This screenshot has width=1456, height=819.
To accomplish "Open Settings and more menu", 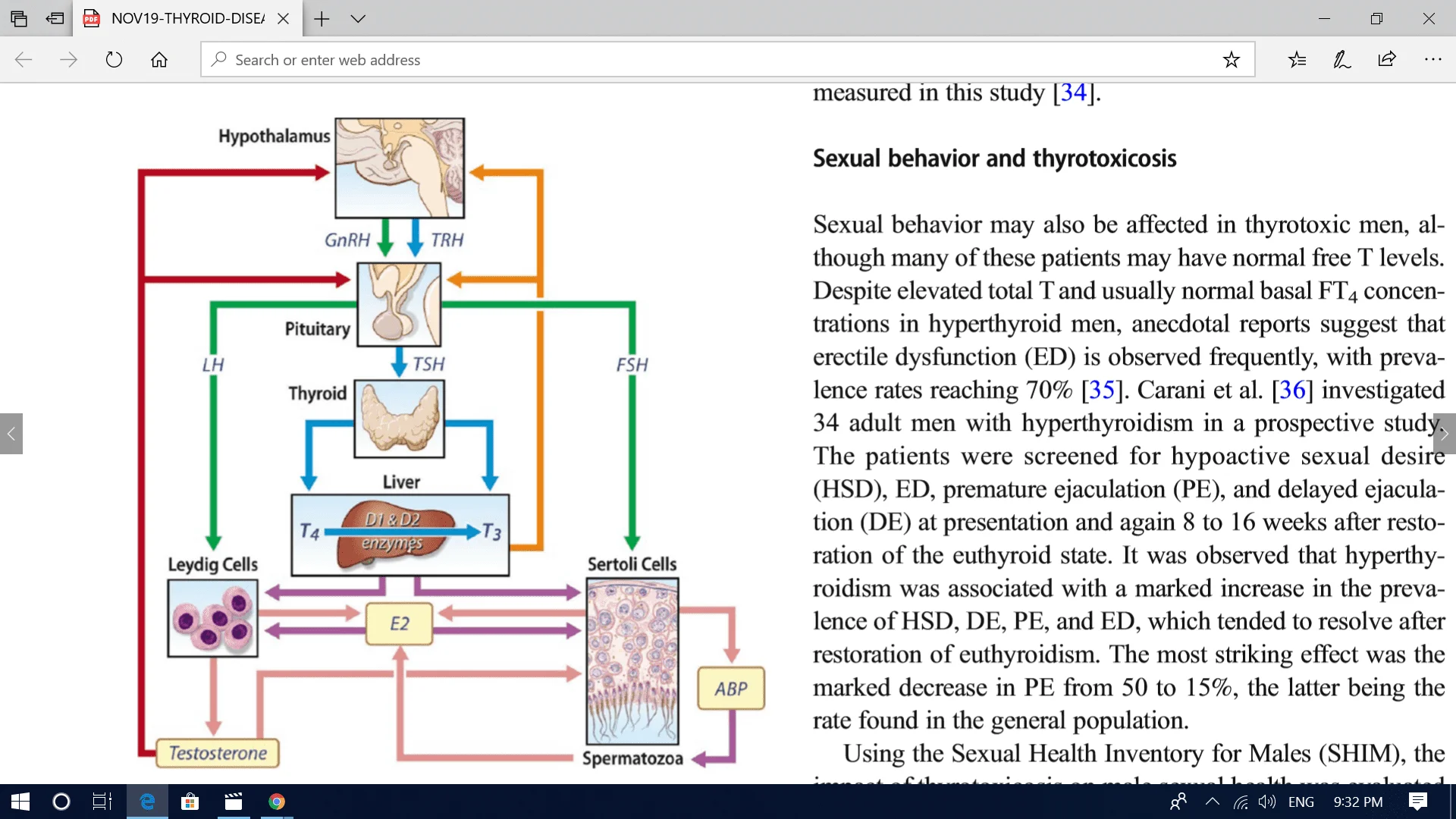I will tap(1432, 59).
